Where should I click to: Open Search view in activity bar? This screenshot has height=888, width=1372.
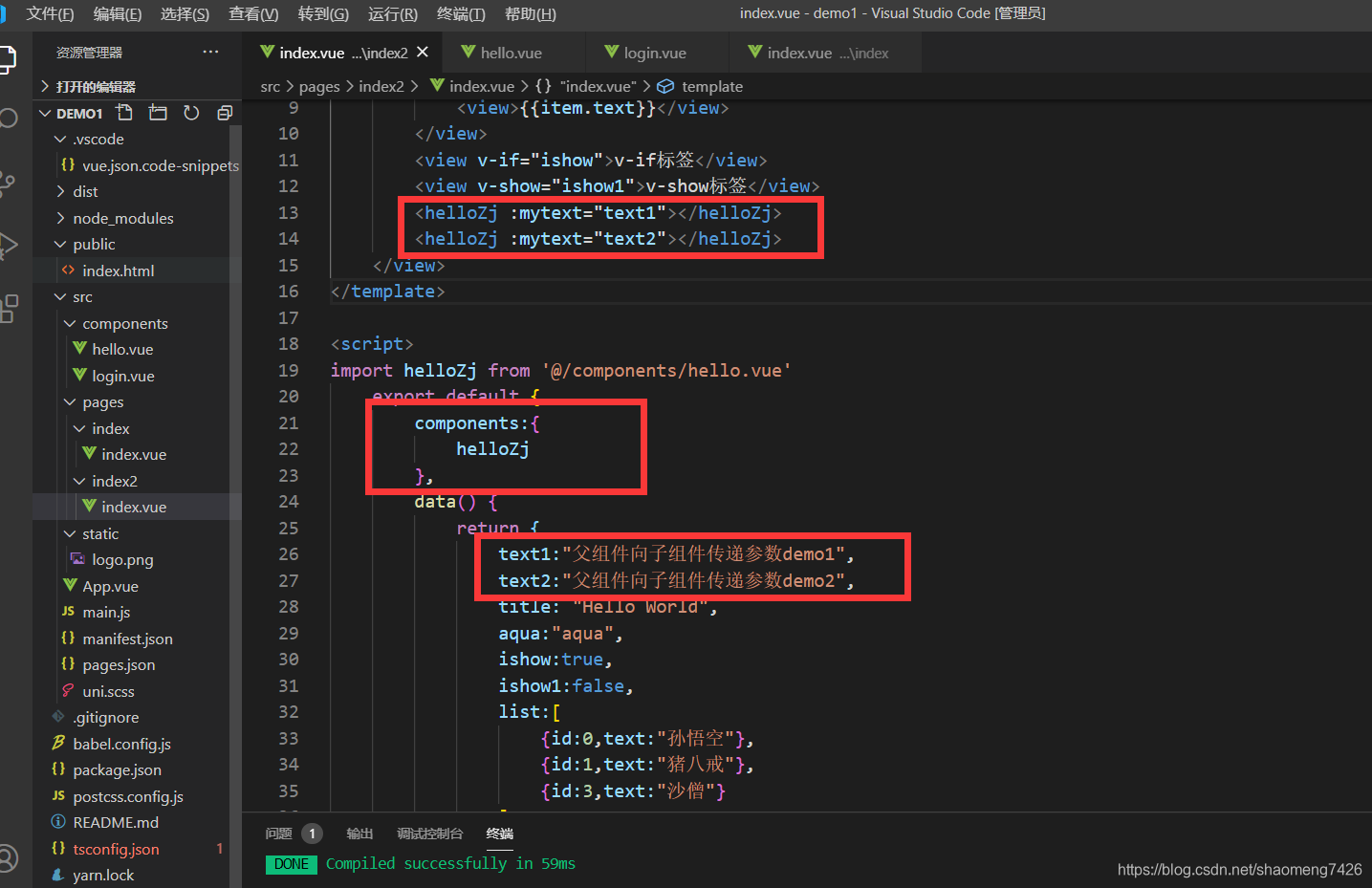point(8,119)
